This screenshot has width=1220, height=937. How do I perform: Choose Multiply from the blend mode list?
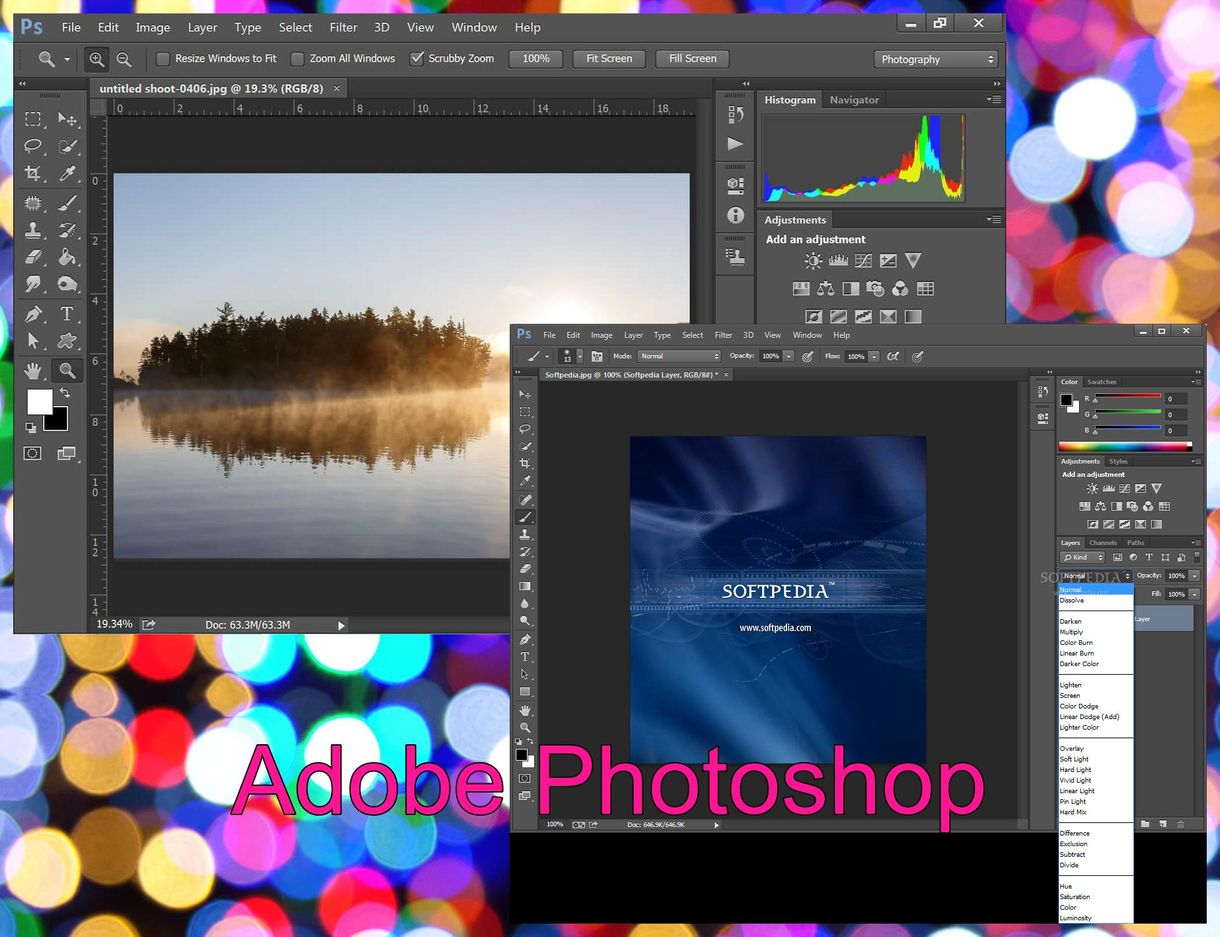(x=1071, y=632)
